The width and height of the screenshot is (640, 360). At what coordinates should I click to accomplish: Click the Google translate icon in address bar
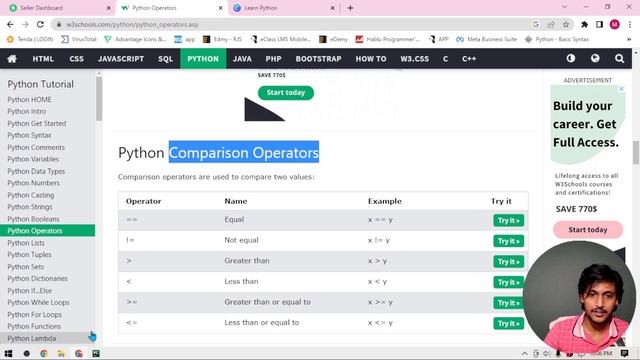click(536, 24)
